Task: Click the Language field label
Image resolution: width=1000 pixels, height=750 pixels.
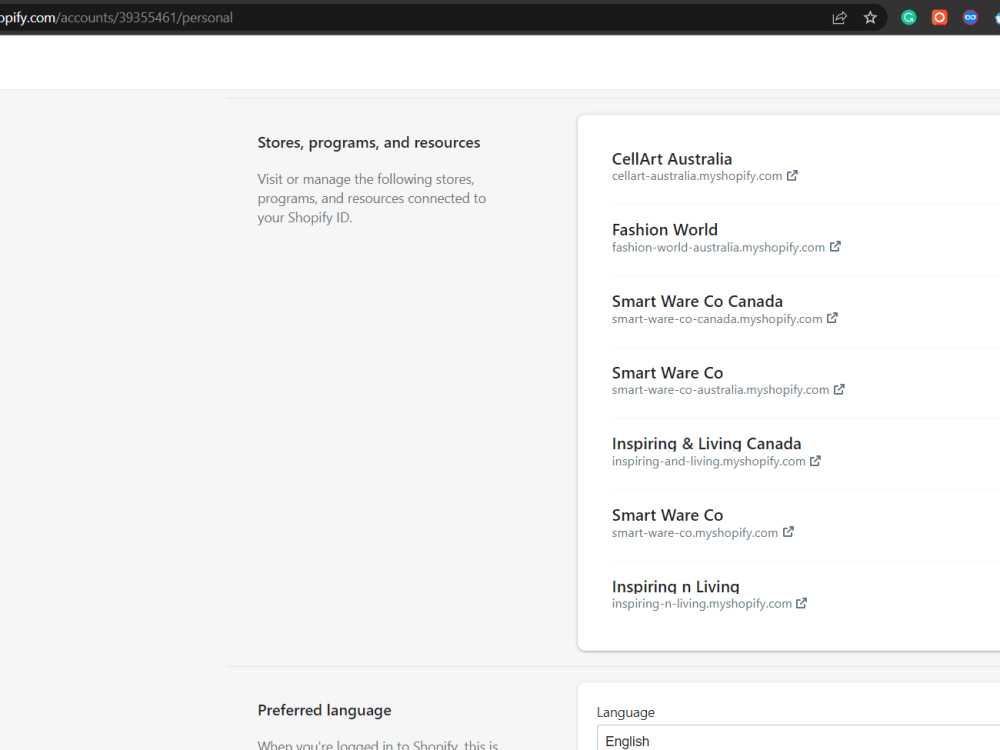Action: tap(626, 712)
